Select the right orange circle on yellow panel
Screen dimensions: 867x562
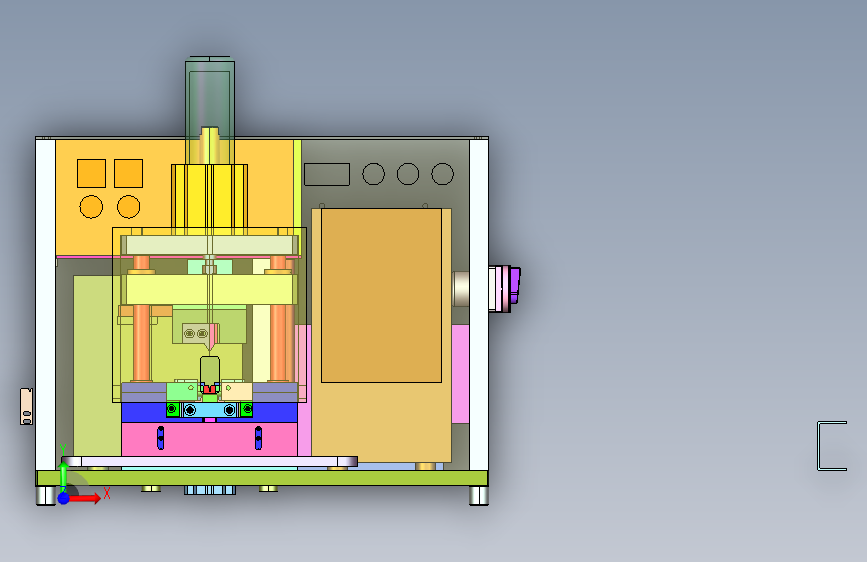pos(128,207)
